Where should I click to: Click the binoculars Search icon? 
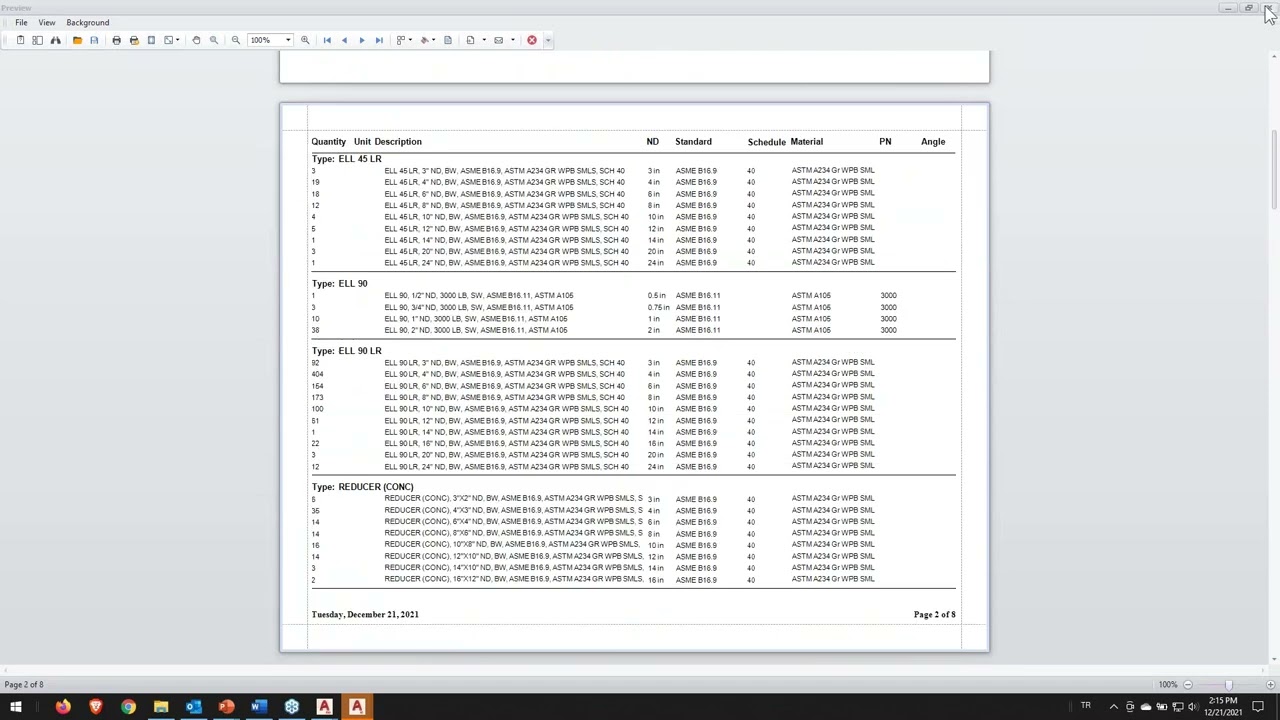(x=55, y=40)
